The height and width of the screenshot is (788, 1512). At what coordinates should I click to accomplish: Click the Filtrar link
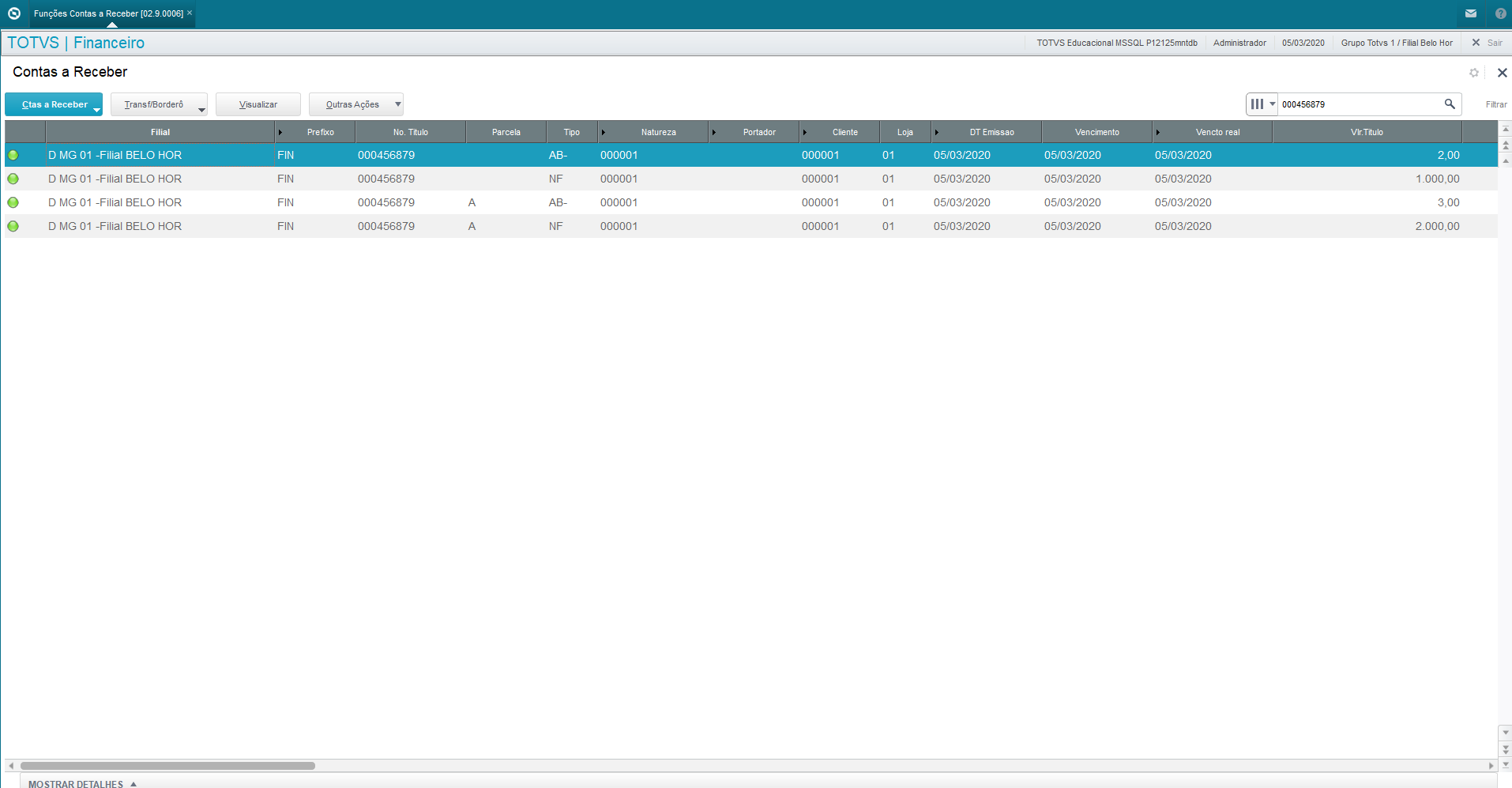(x=1496, y=104)
